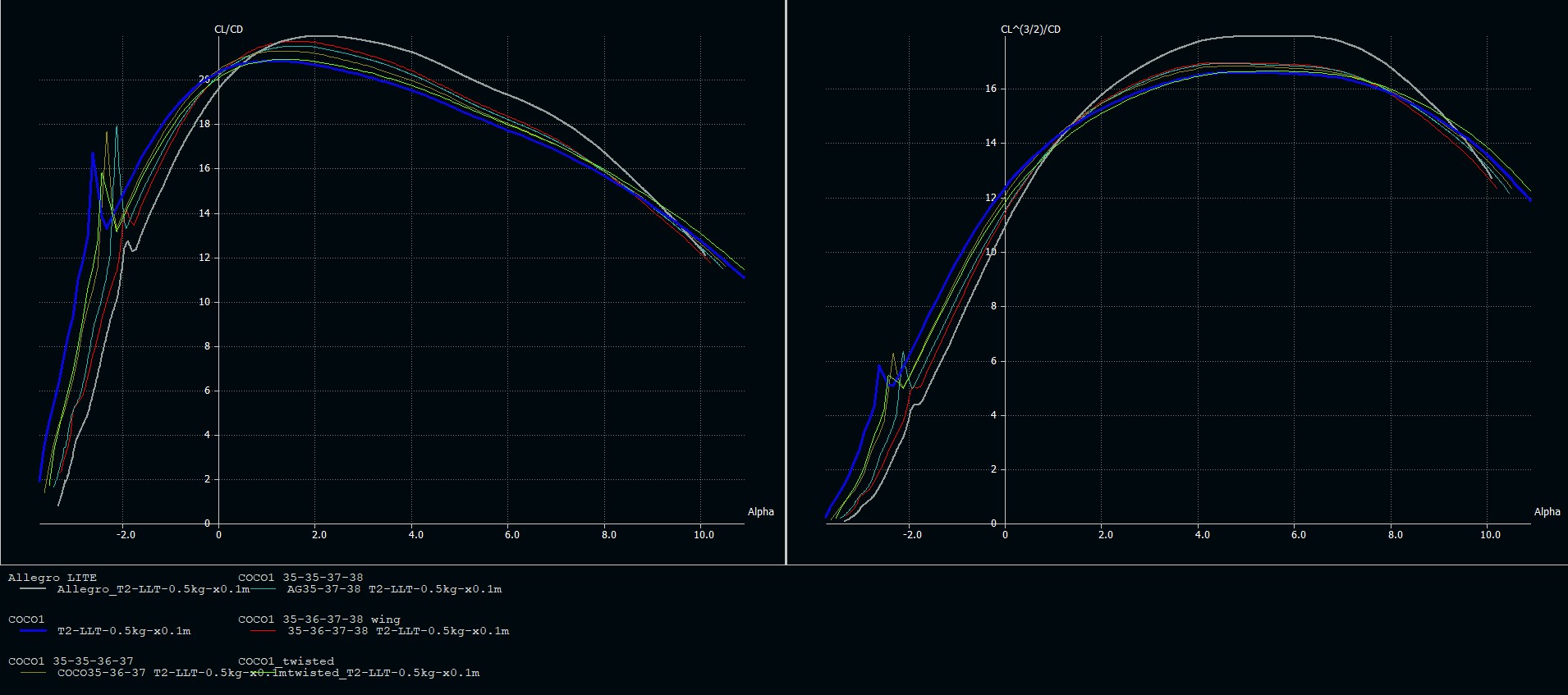Viewport: 1568px width, 695px height.
Task: Click the vertical divider between the two graphs
Action: (786, 282)
